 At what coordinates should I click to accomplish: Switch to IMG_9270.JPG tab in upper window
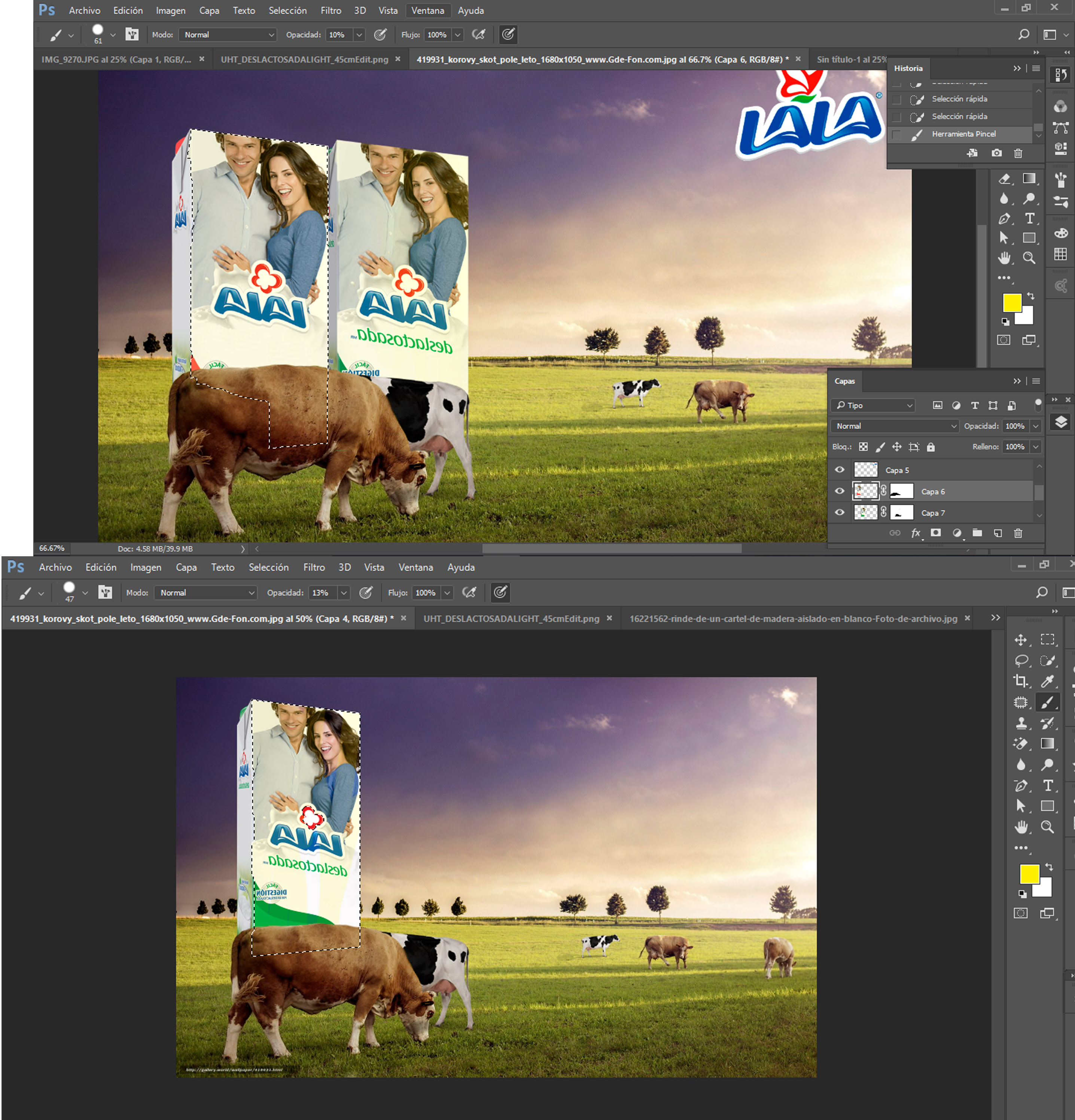(116, 59)
